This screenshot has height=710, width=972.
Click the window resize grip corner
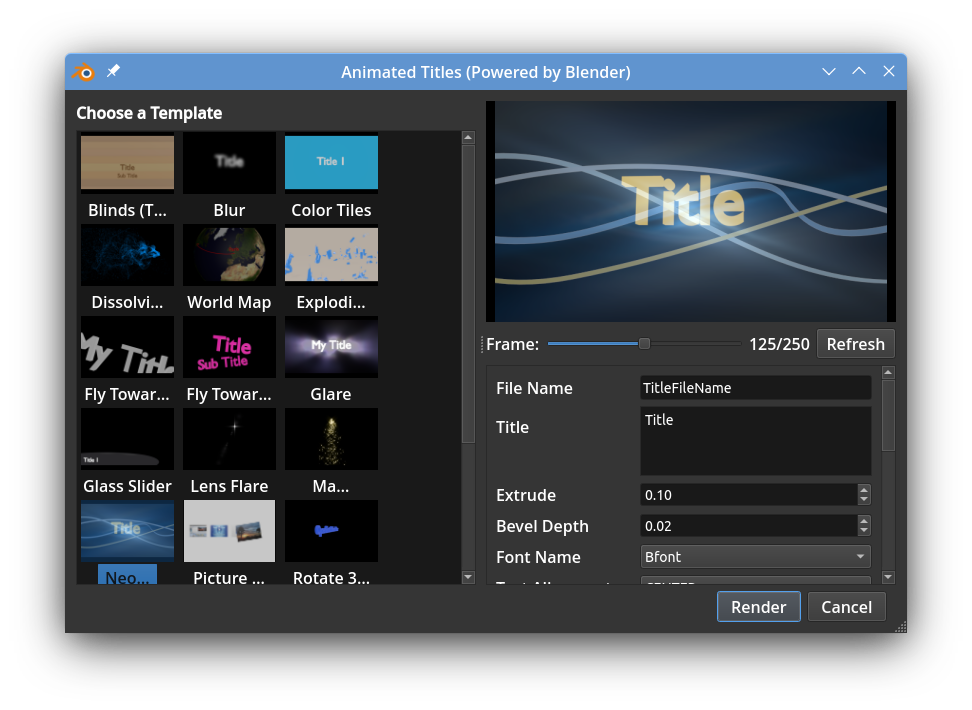click(901, 628)
